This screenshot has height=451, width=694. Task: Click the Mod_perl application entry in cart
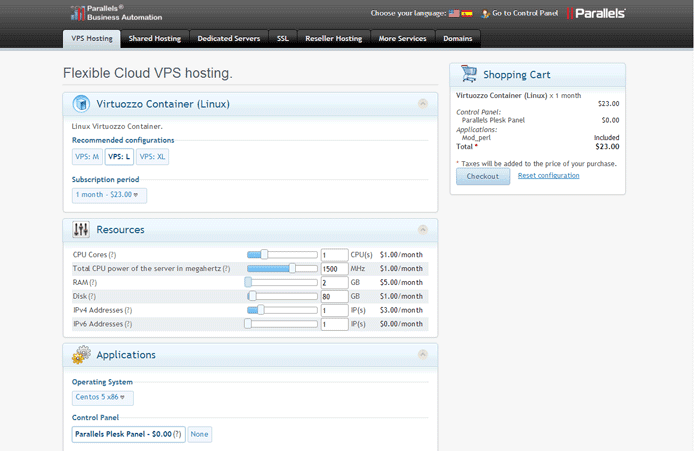point(476,138)
